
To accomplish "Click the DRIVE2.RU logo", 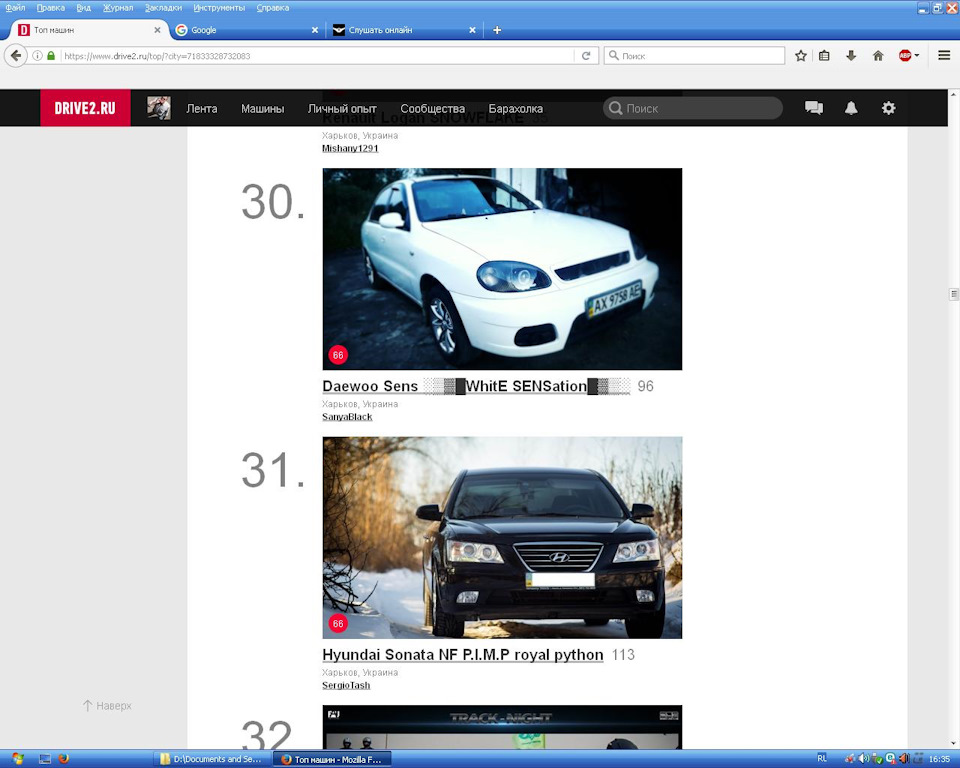I will 85,108.
